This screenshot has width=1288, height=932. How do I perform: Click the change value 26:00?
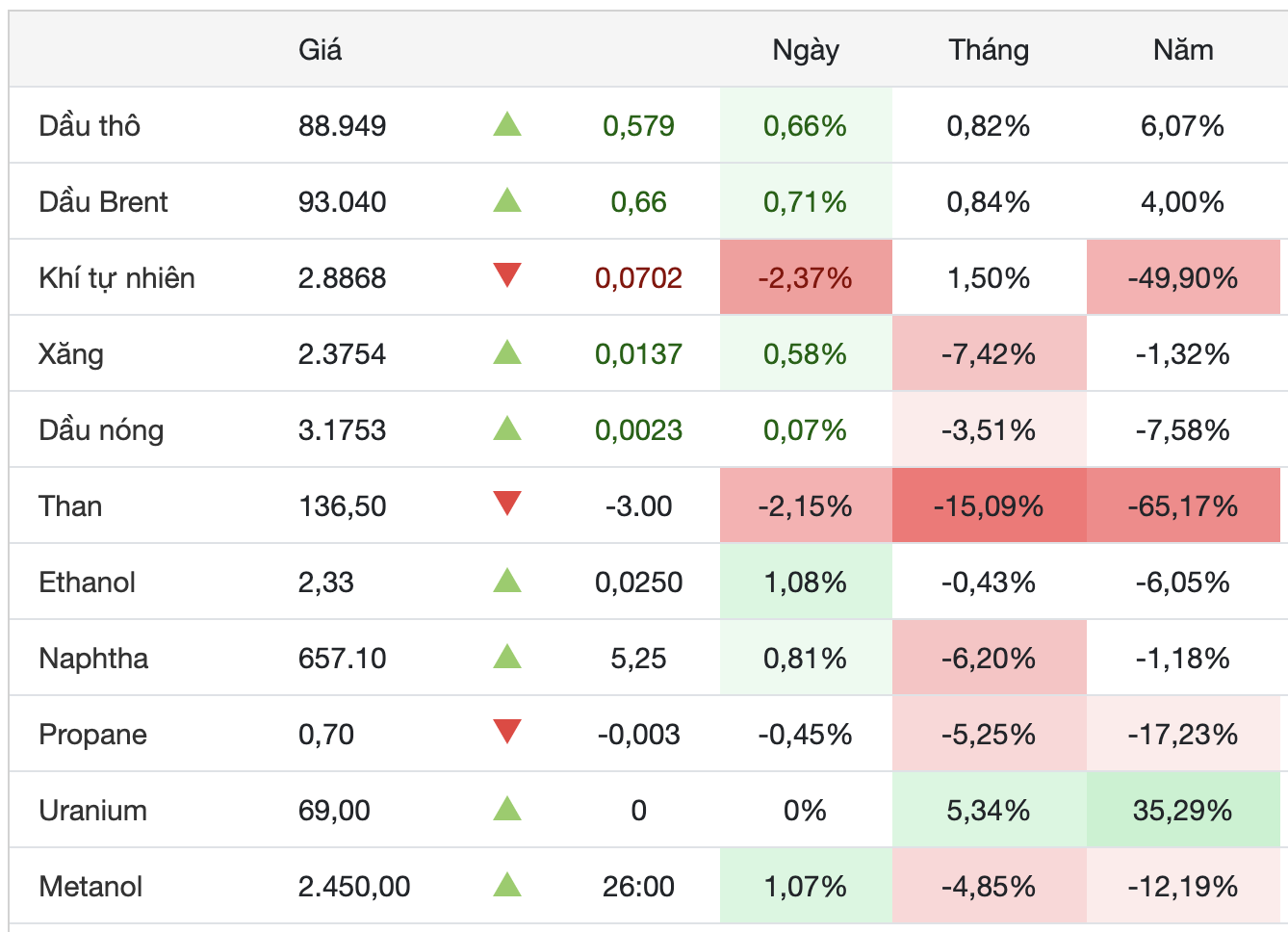pyautogui.click(x=638, y=887)
